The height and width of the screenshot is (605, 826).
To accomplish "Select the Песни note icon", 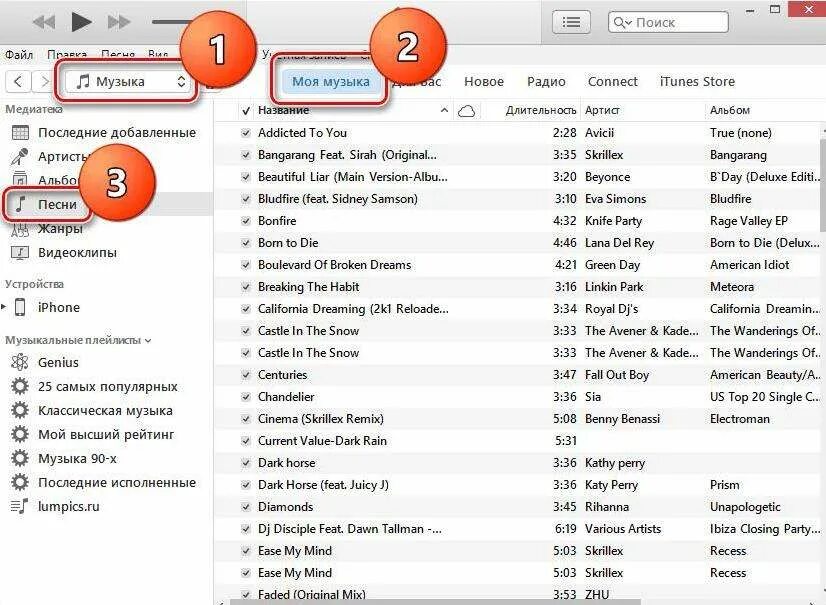I will click(x=20, y=204).
